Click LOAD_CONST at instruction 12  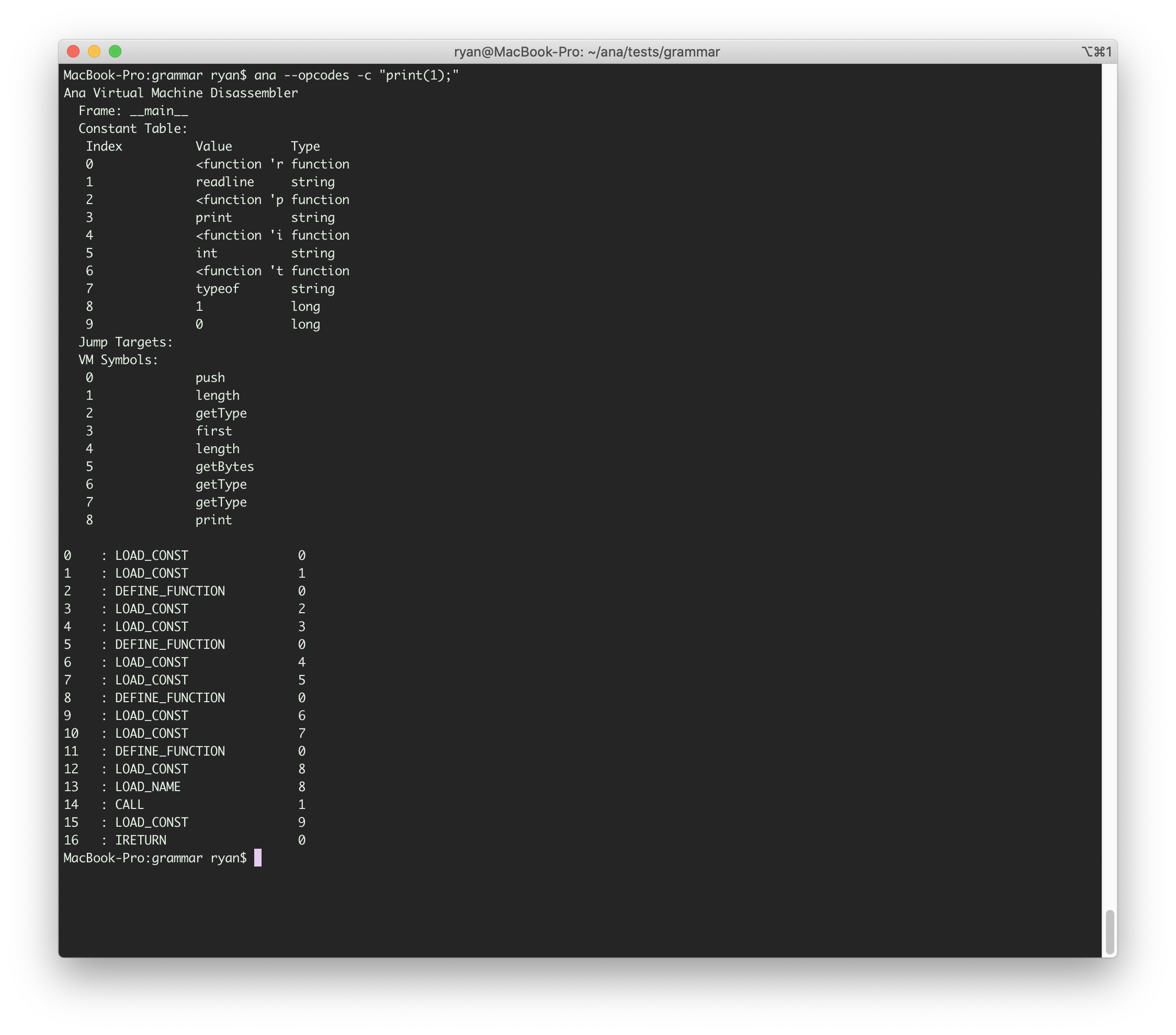pyautogui.click(x=152, y=770)
